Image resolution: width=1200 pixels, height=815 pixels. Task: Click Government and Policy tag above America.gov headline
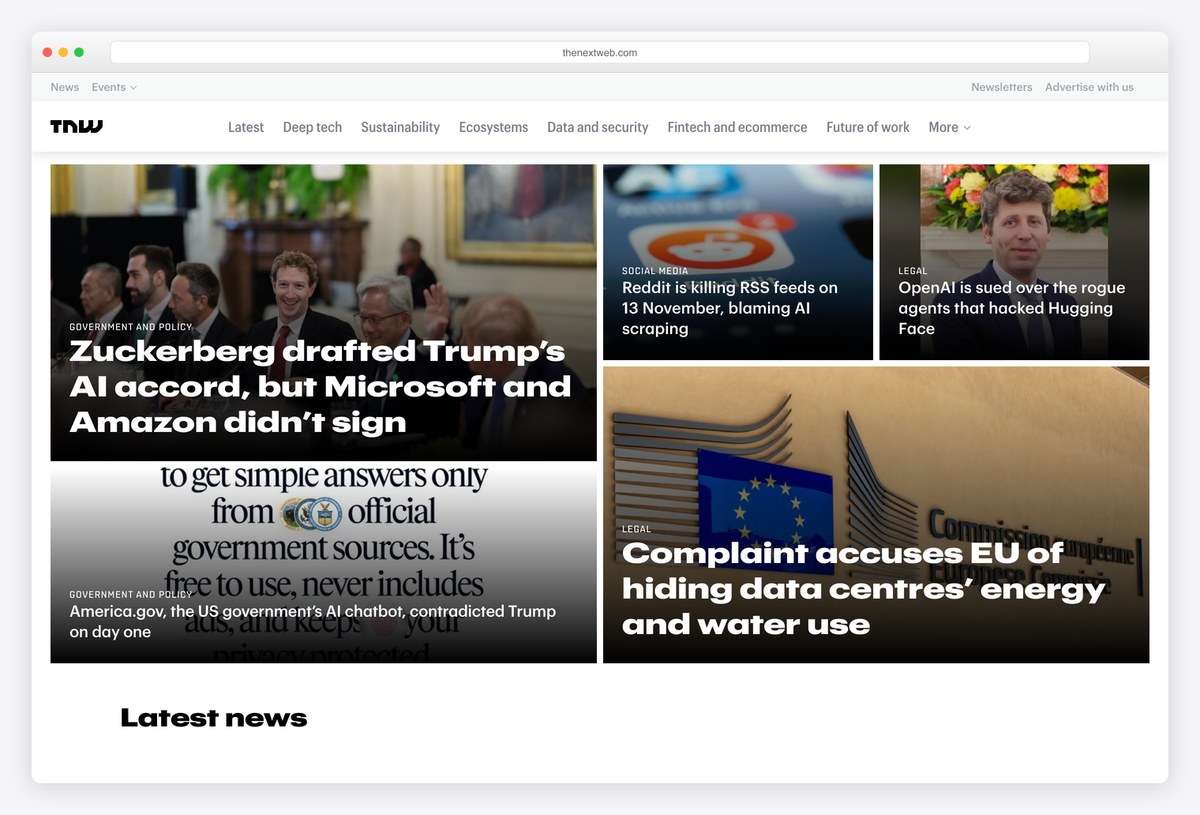click(x=131, y=594)
